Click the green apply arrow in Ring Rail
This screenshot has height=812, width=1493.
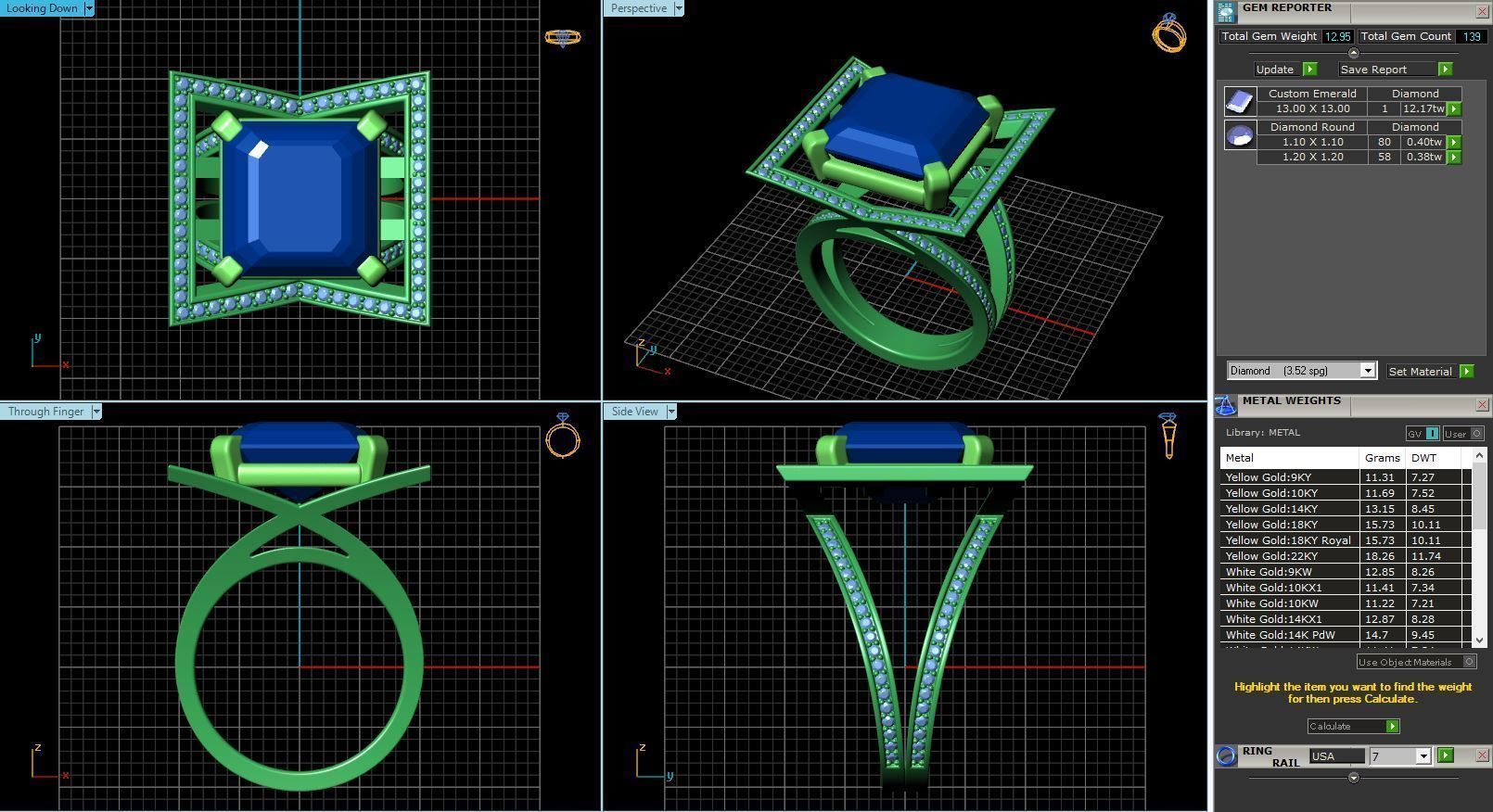1446,756
